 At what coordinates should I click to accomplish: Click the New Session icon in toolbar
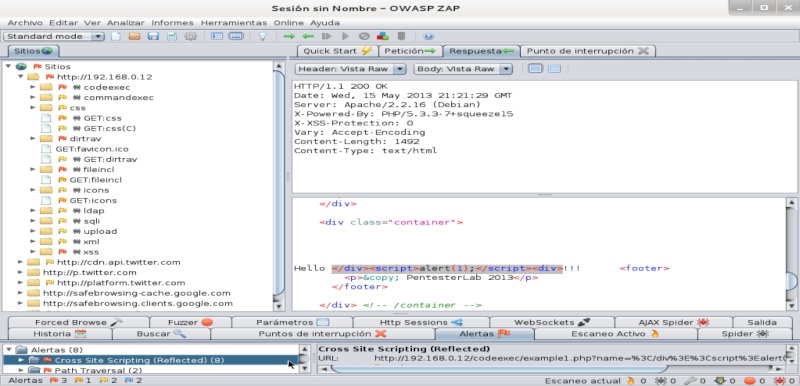point(116,36)
